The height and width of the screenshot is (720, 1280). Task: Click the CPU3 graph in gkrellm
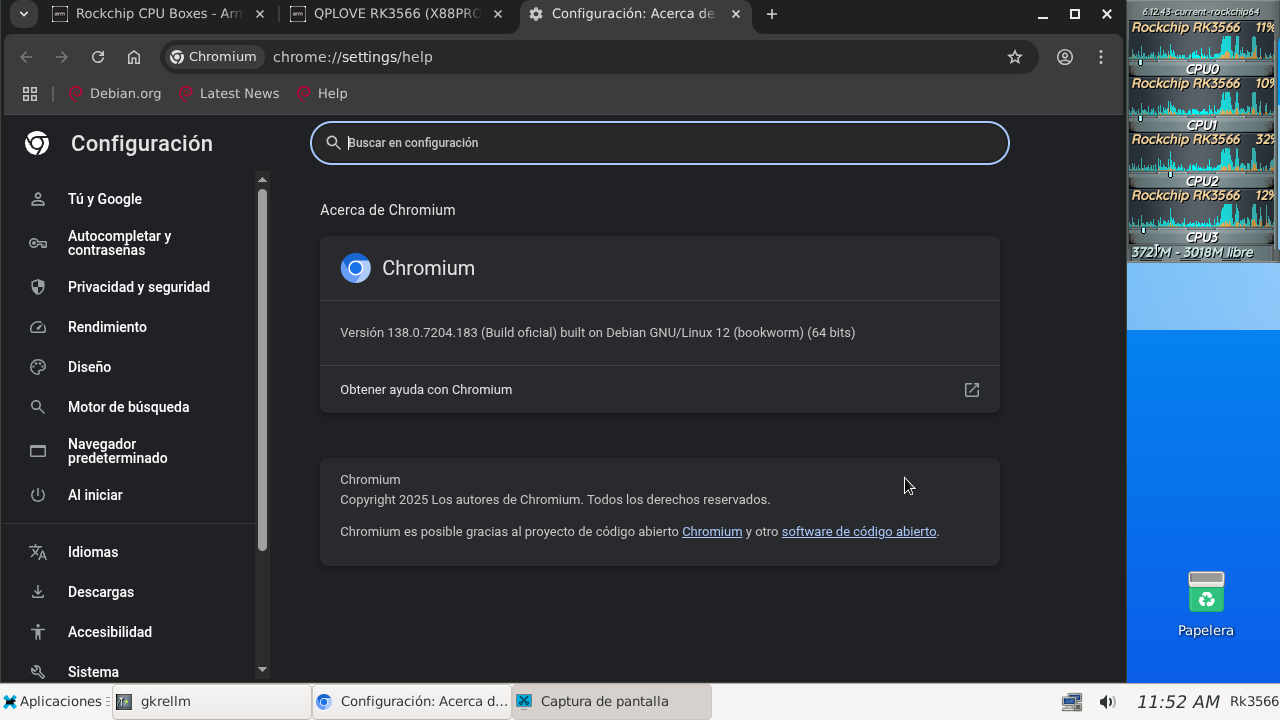[1202, 210]
